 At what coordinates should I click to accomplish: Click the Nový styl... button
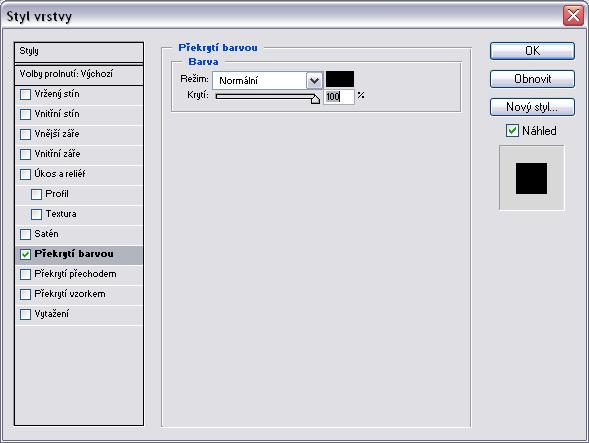532,107
